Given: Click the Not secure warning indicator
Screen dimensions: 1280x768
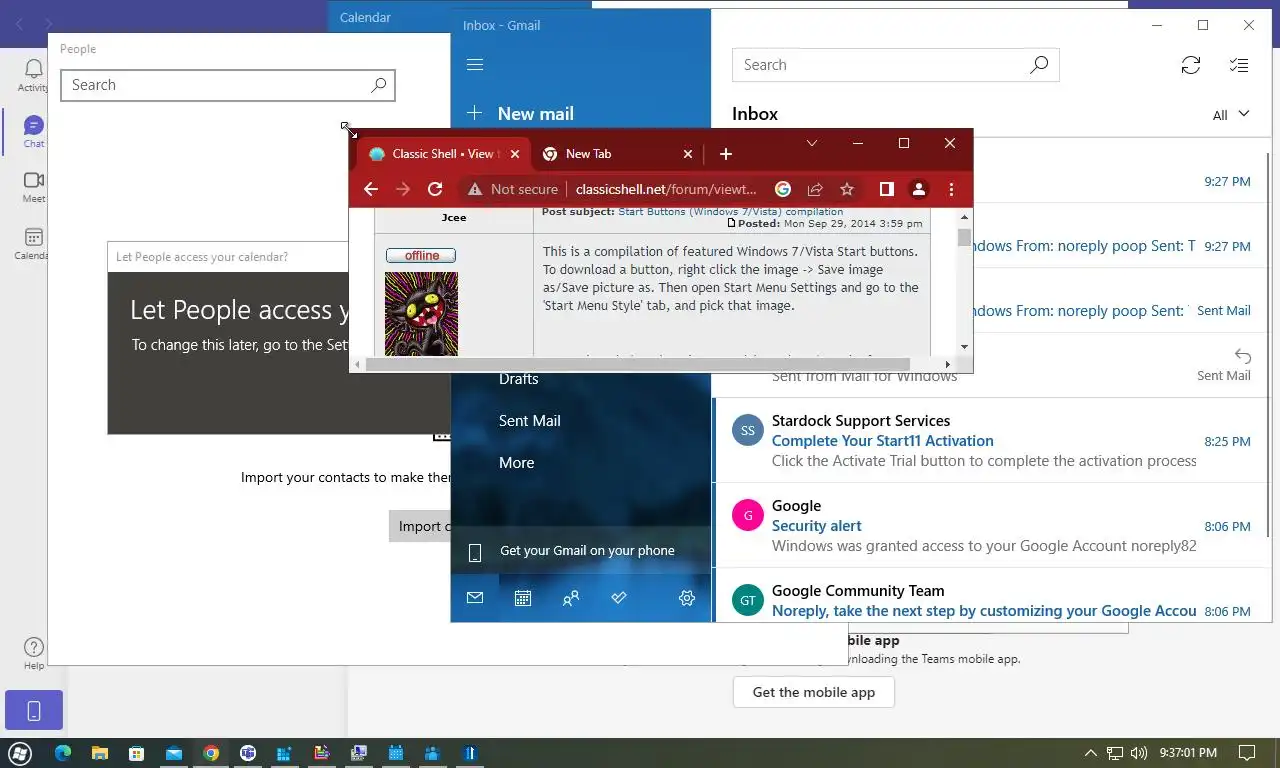Looking at the screenshot, I should pos(512,189).
